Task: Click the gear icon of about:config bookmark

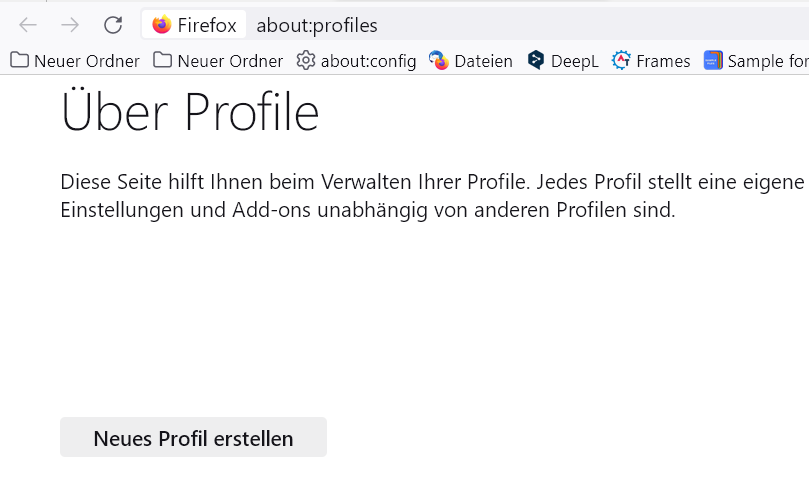Action: [x=306, y=61]
